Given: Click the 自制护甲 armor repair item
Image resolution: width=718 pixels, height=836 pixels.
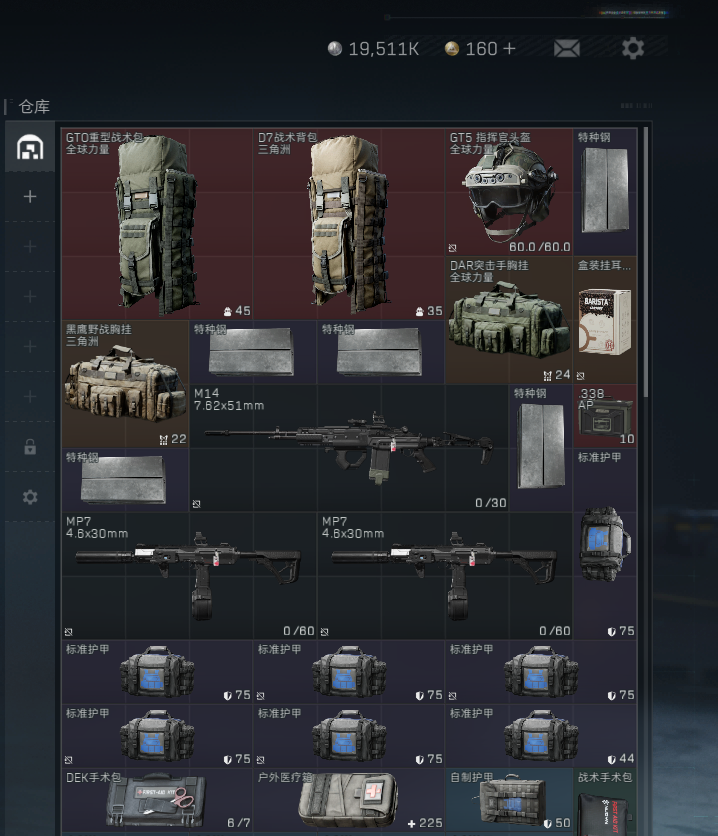Looking at the screenshot, I should click(508, 800).
